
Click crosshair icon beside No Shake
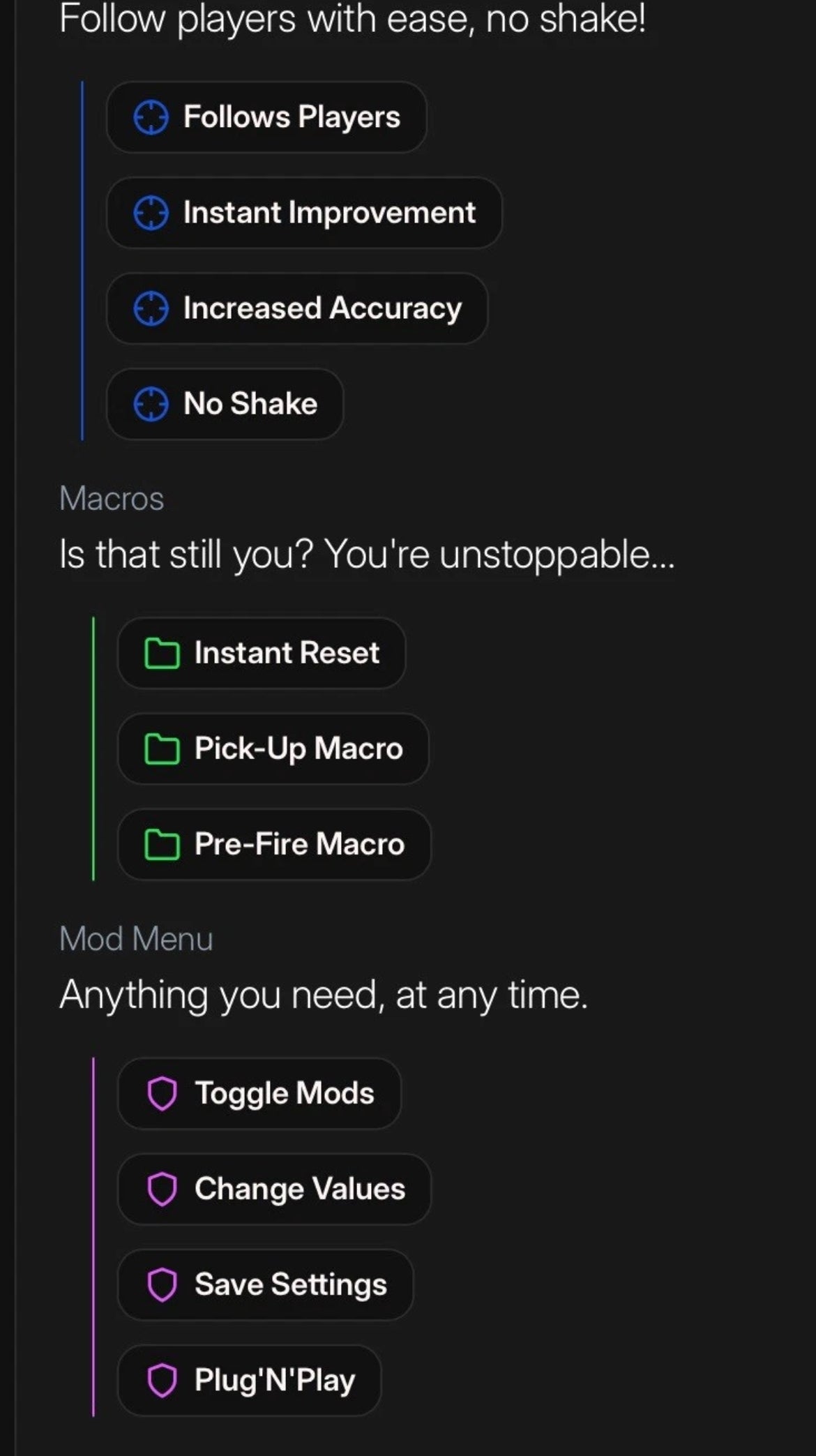coord(151,404)
